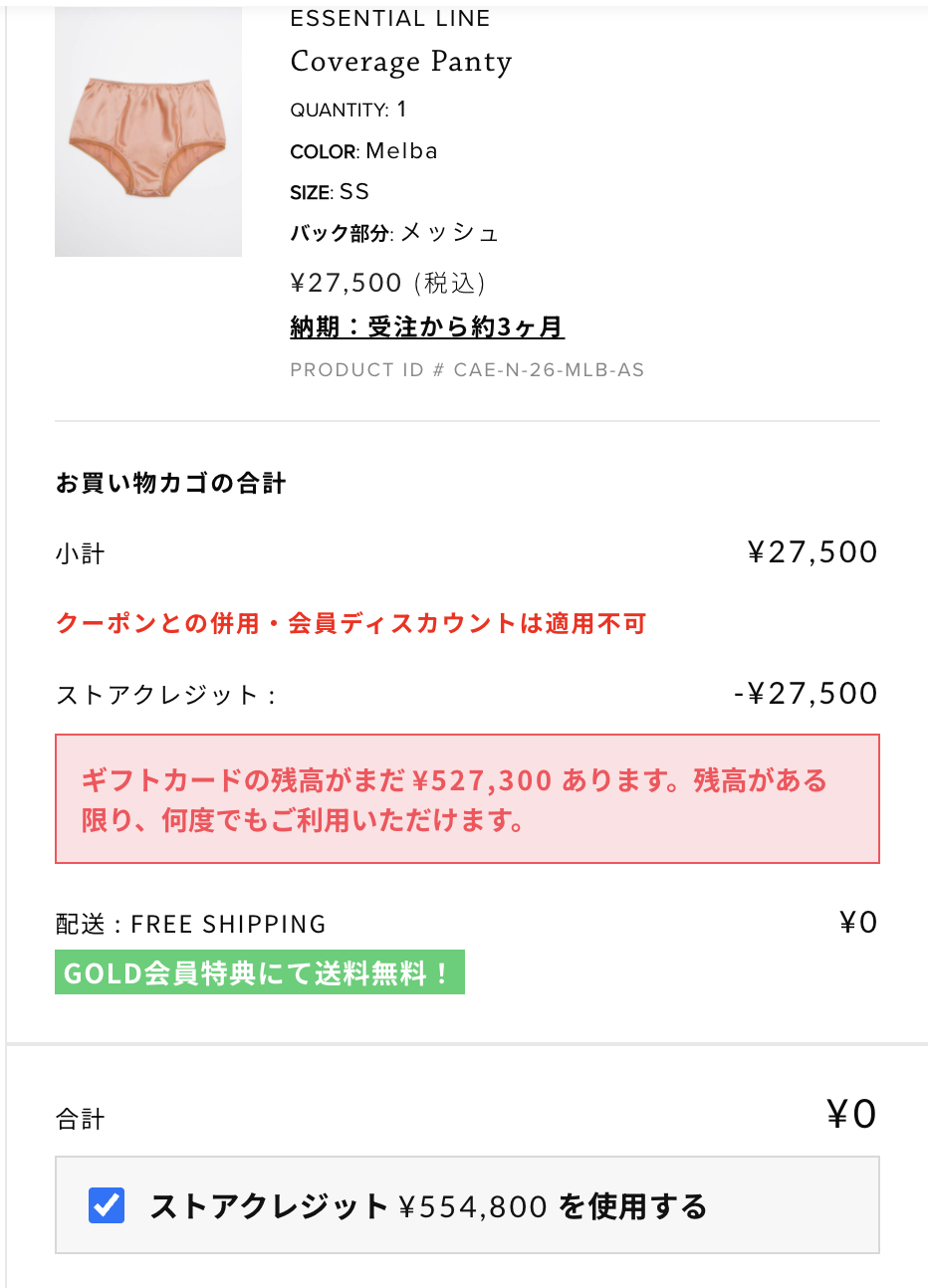The height and width of the screenshot is (1288, 928).
Task: Uncheck the ストアクレジット を使用する checkbox
Action: tap(107, 1205)
